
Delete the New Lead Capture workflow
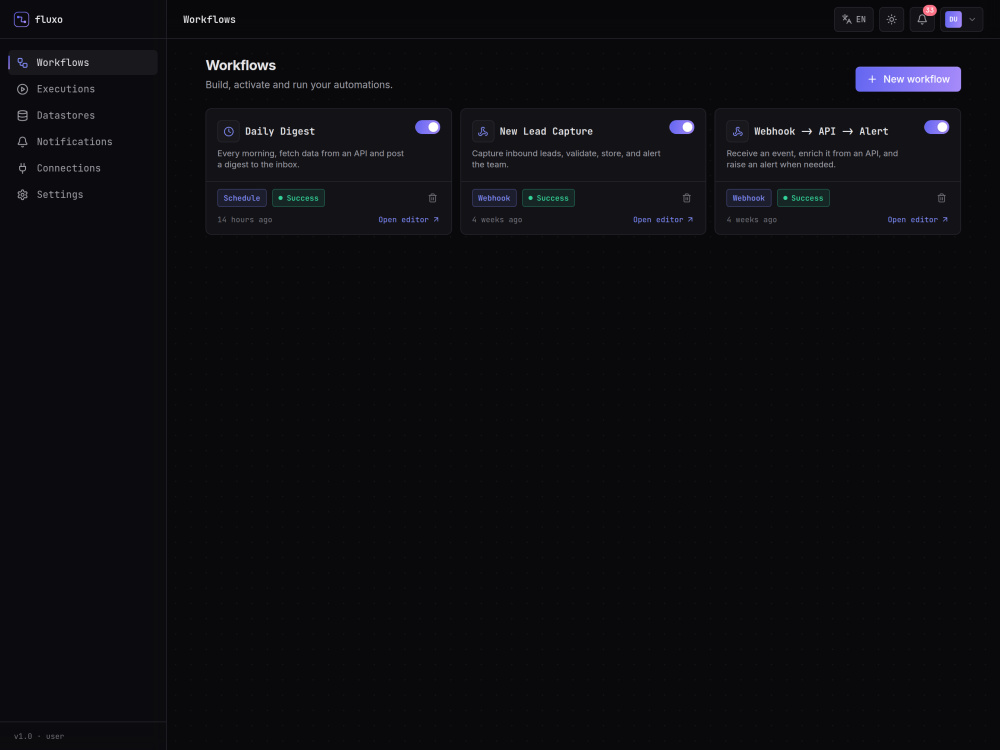point(687,198)
